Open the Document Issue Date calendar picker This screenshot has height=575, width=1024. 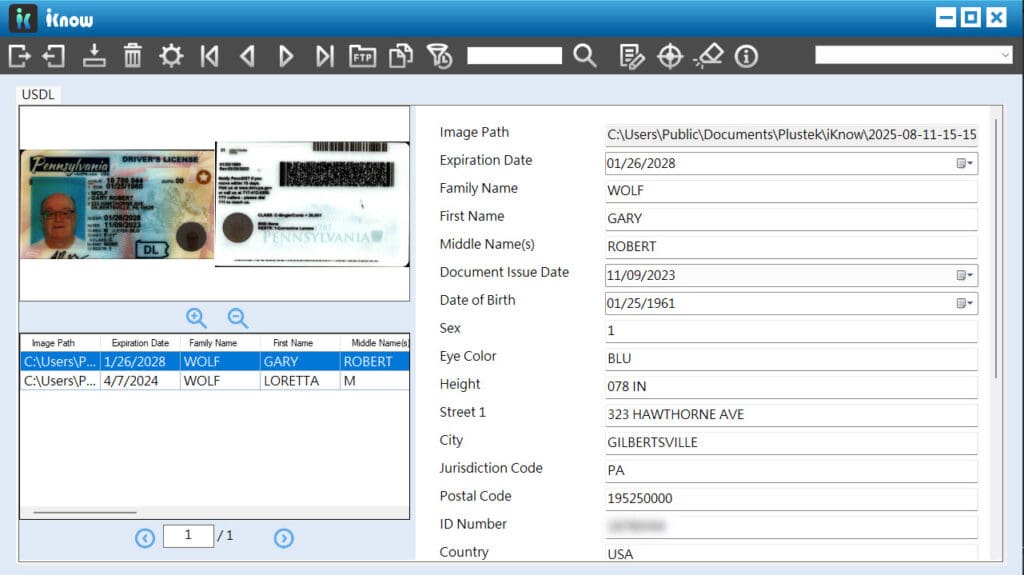(x=965, y=275)
